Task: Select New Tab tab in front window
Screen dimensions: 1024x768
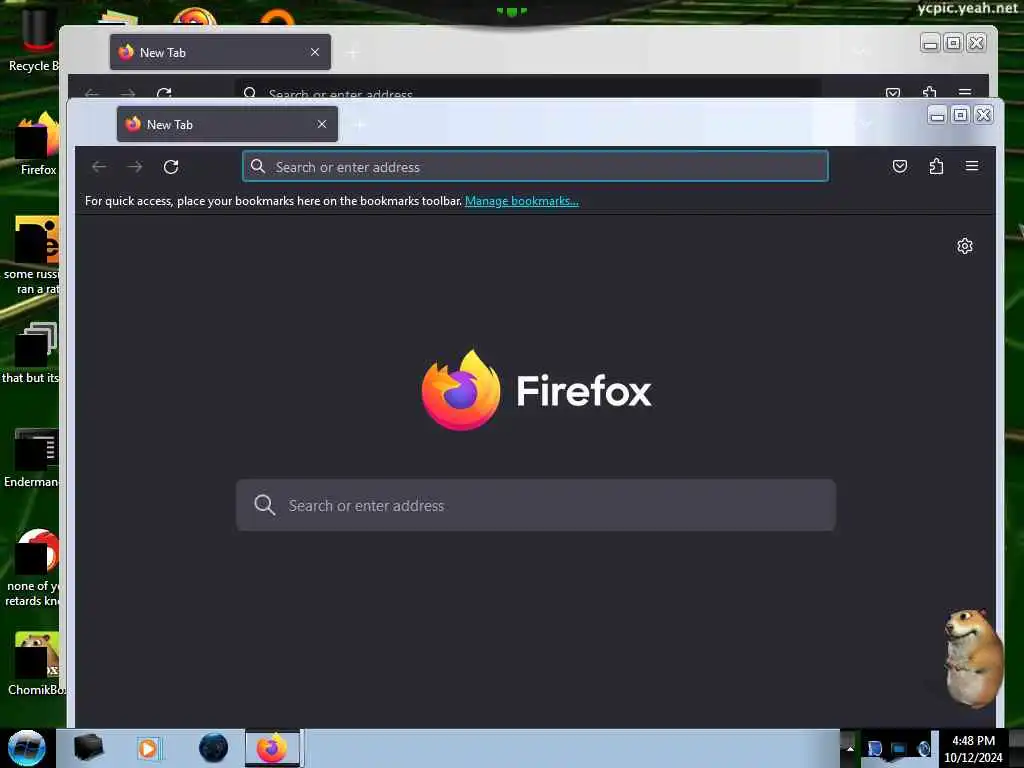Action: point(227,124)
